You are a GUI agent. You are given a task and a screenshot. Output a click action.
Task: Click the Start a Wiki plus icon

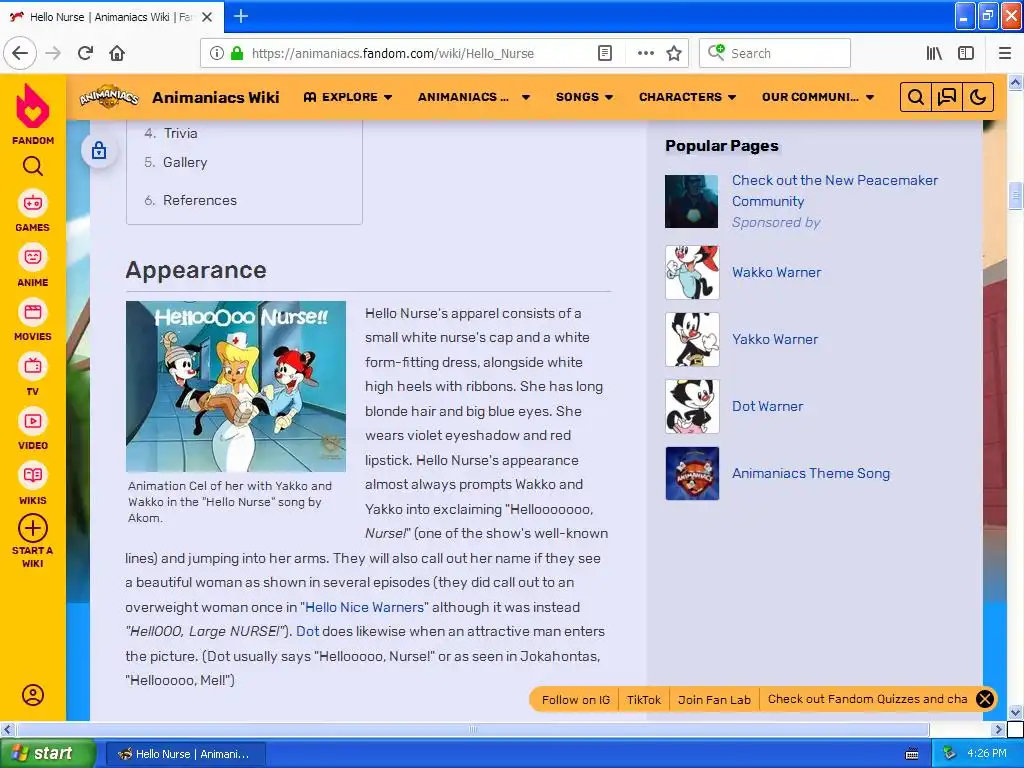[33, 528]
